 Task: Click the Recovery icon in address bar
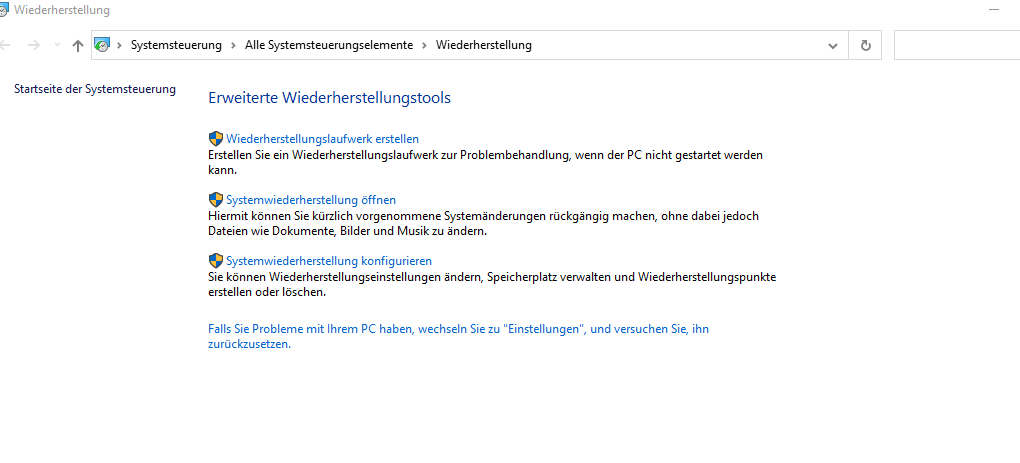point(102,45)
